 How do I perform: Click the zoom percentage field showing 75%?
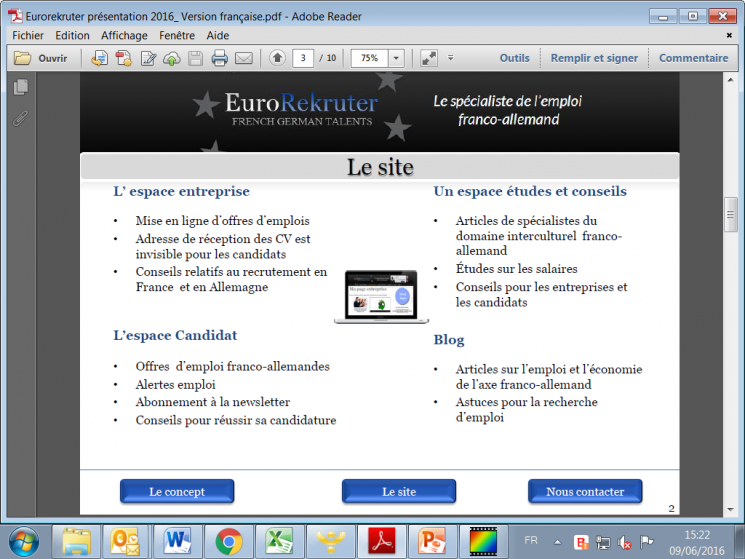point(370,58)
